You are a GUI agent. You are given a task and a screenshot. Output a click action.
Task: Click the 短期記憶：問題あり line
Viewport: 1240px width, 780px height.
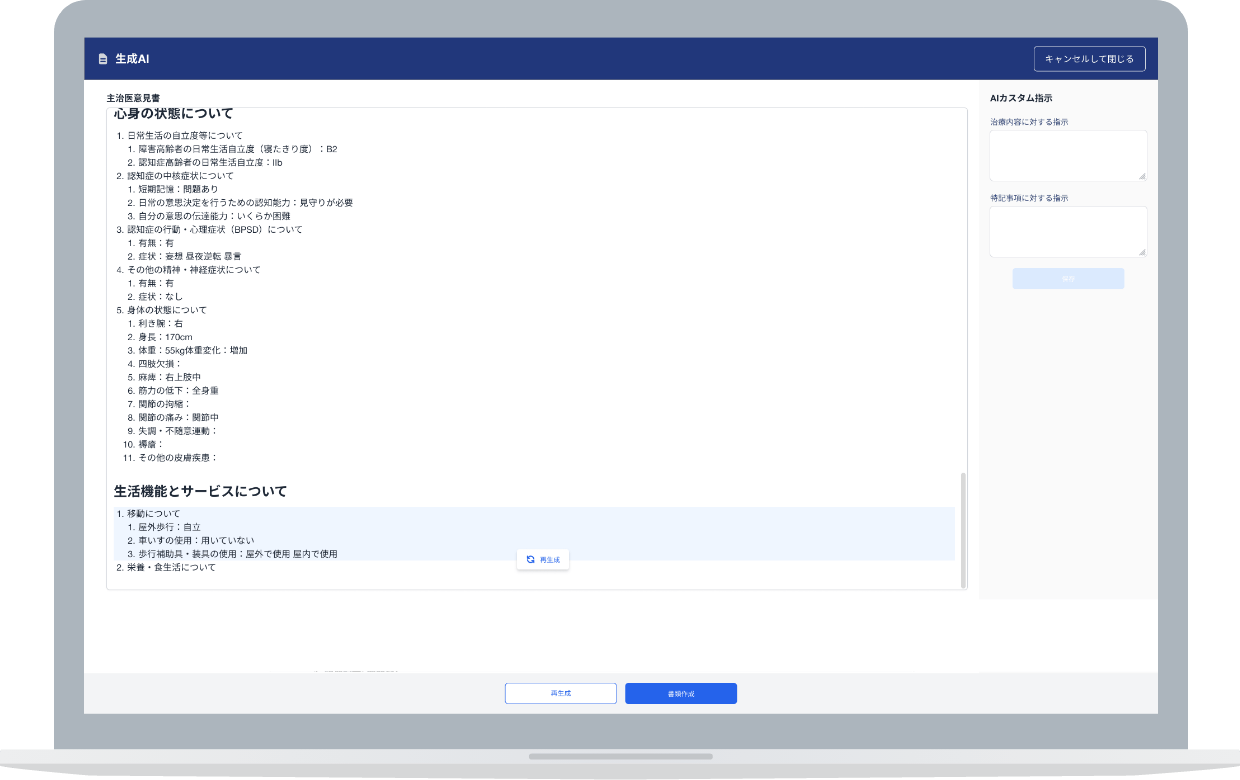tap(178, 189)
